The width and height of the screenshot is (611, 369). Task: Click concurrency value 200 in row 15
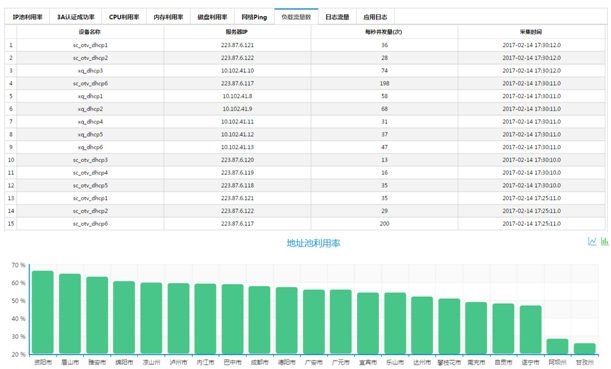(x=385, y=224)
